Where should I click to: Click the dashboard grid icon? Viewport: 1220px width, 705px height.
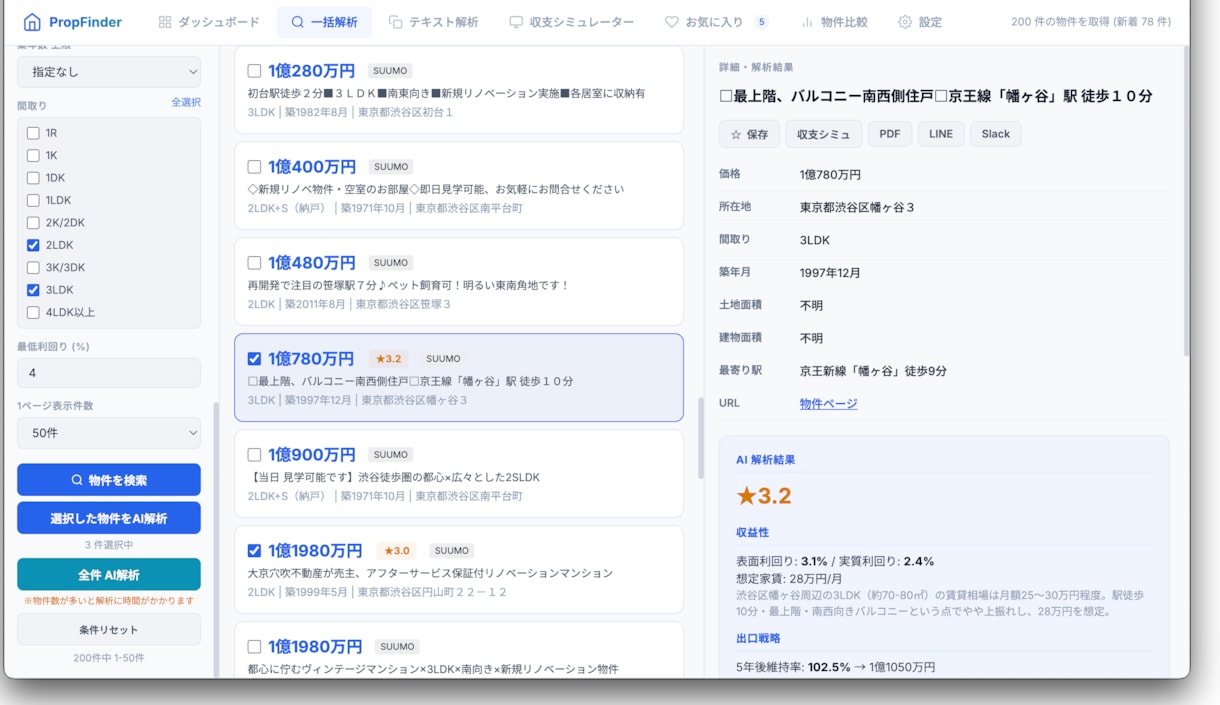(x=165, y=22)
